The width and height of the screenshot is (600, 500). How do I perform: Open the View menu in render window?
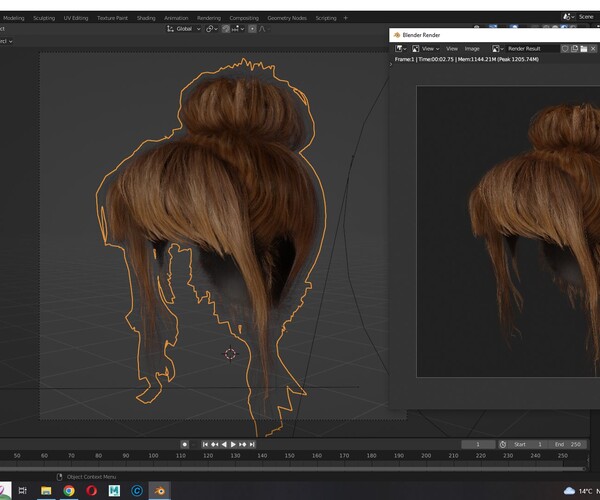[x=452, y=49]
